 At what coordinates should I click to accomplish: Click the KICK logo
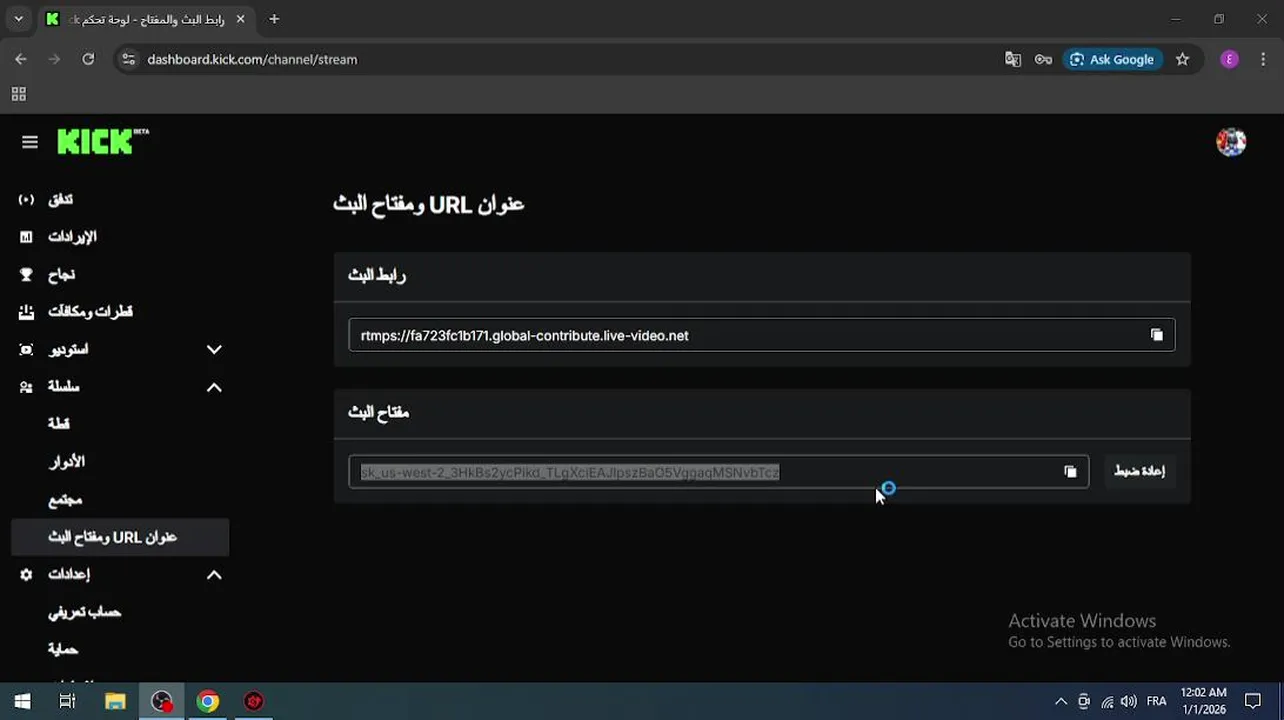102,141
